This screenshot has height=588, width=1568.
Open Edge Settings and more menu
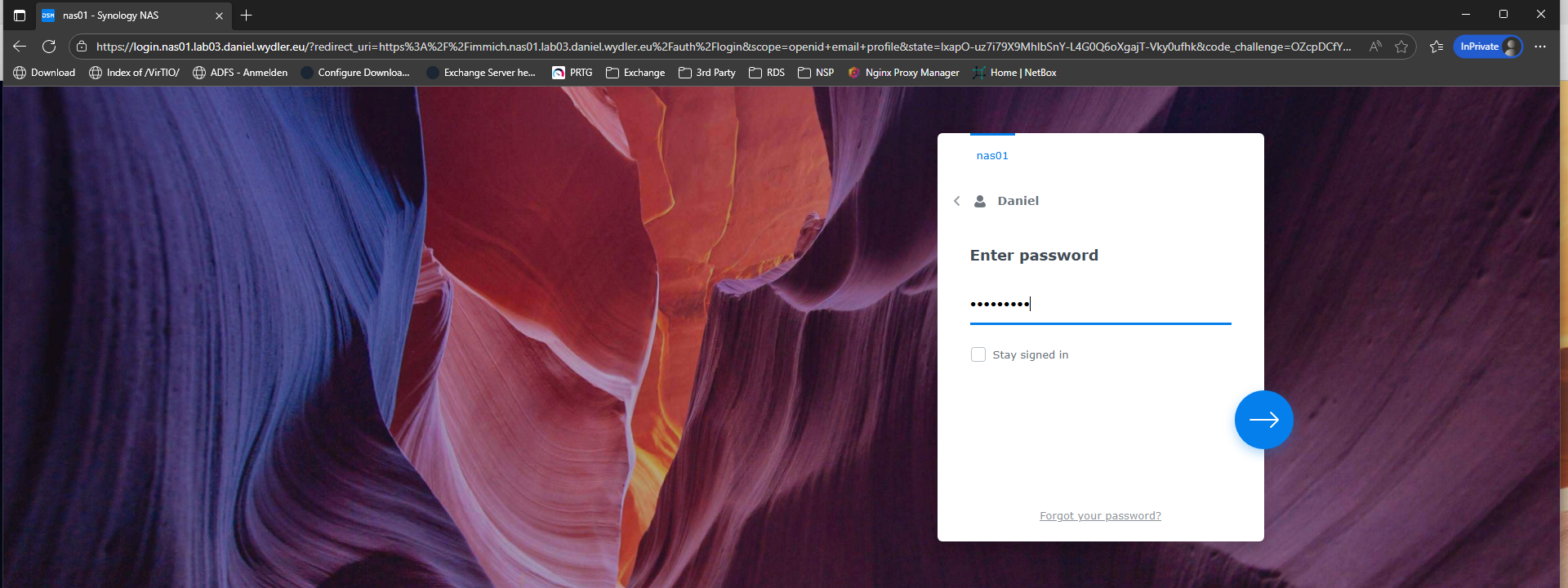click(x=1540, y=47)
